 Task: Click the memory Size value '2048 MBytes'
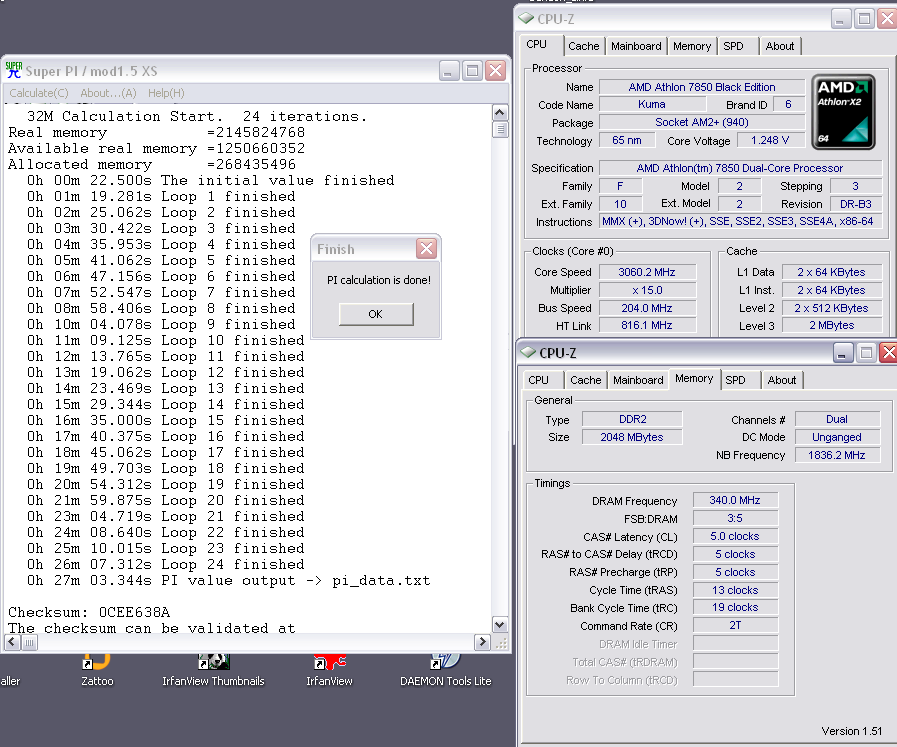pos(633,437)
